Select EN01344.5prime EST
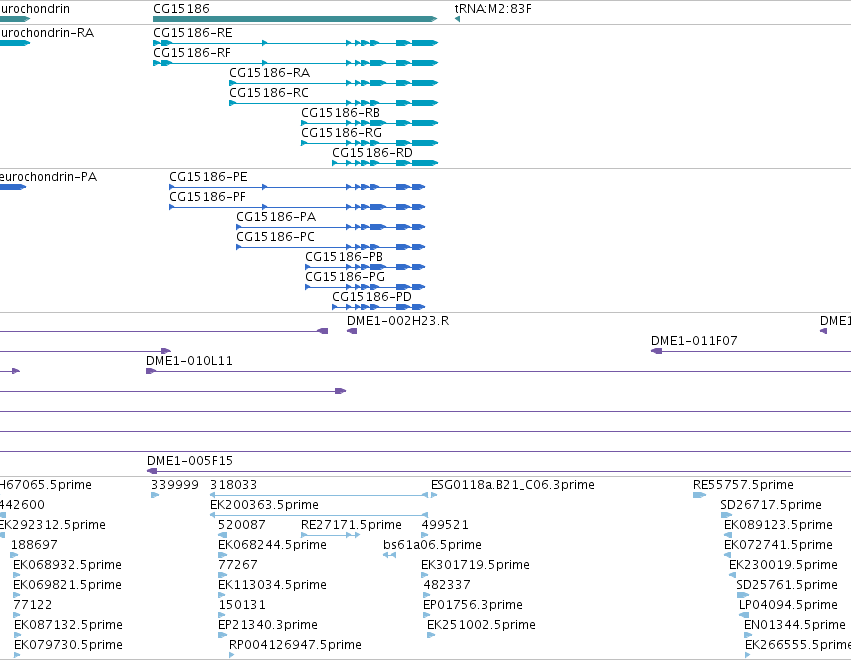The width and height of the screenshot is (851, 660). pos(795,626)
